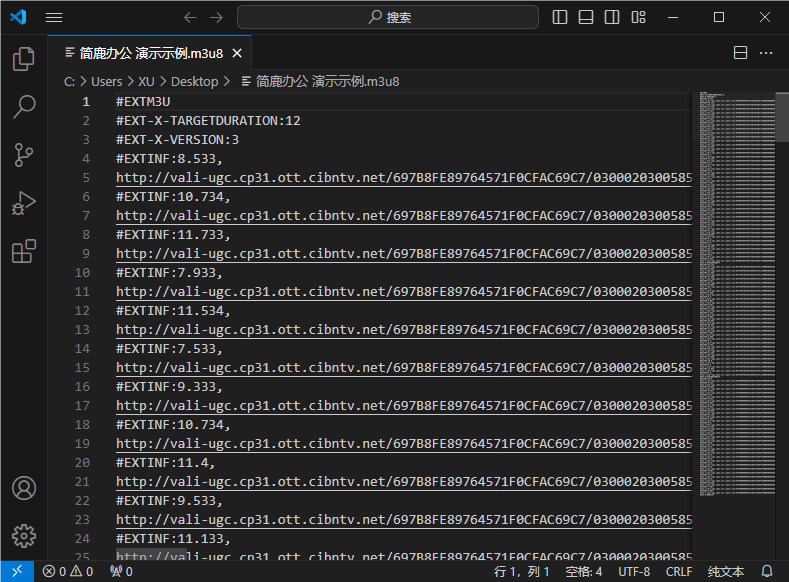
Task: Select language mode 纯文本
Action: click(x=726, y=571)
